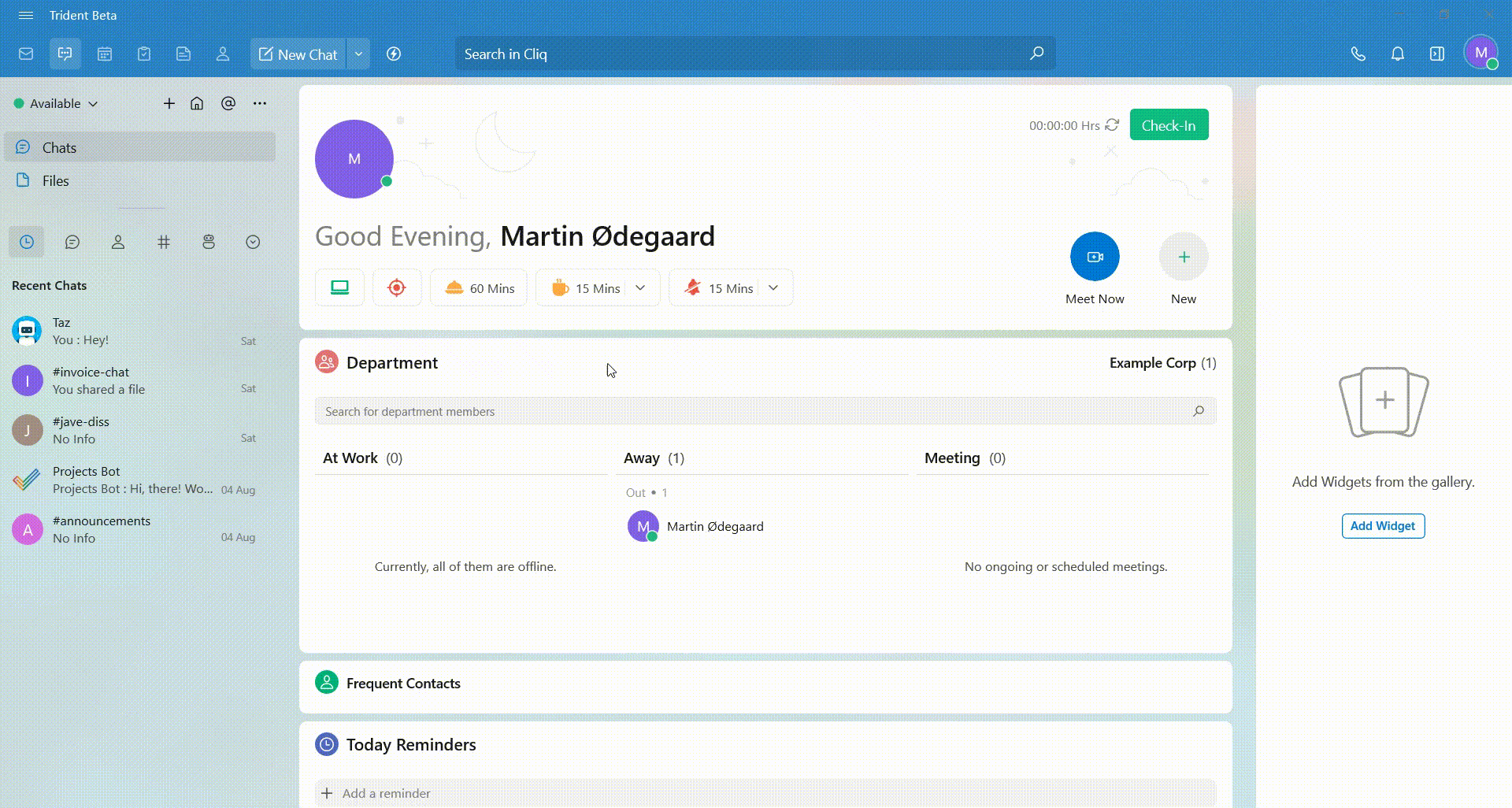This screenshot has height=808, width=1512.
Task: Start a Meet Now video meeting
Action: point(1095,257)
